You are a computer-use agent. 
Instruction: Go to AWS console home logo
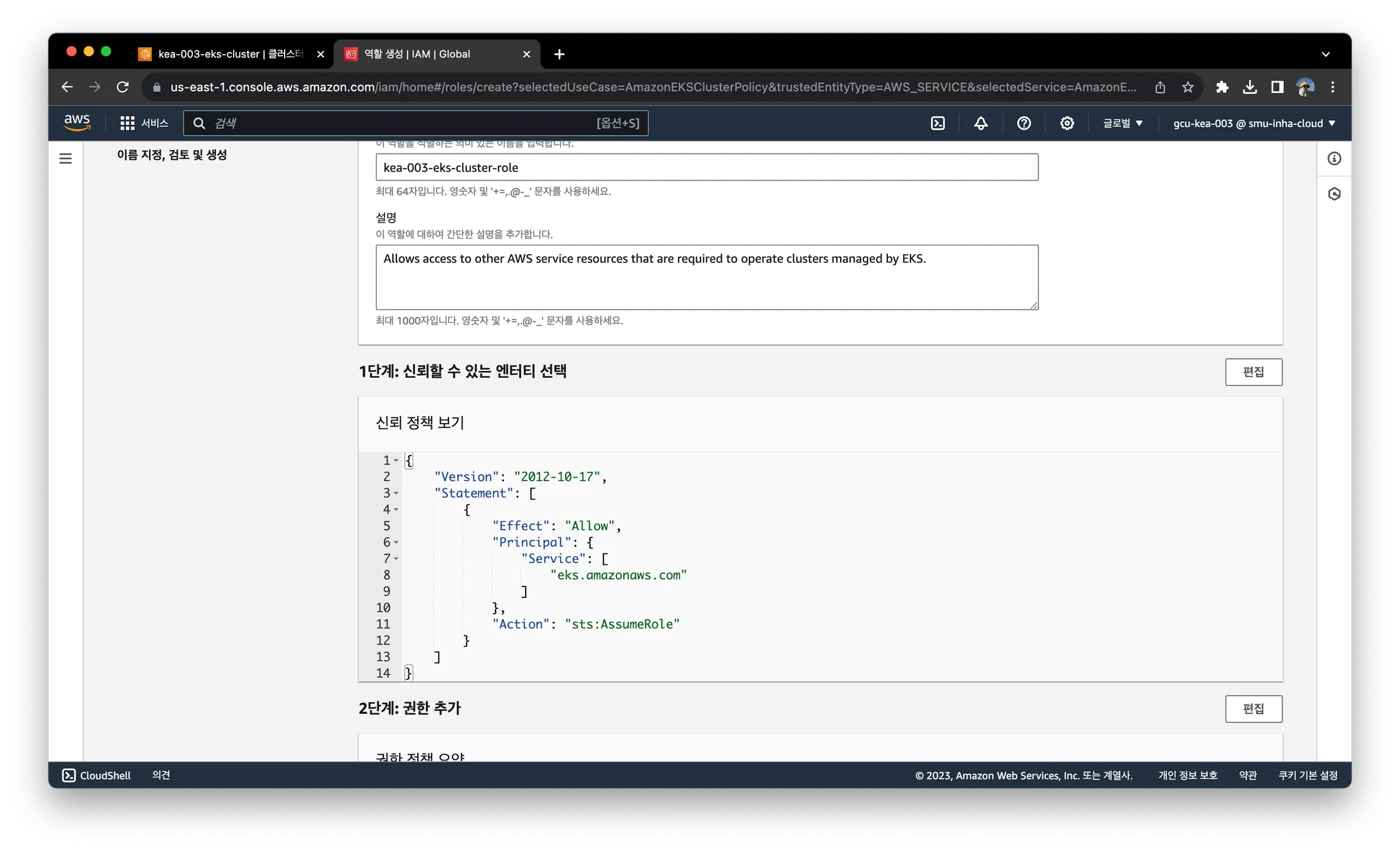click(x=77, y=122)
